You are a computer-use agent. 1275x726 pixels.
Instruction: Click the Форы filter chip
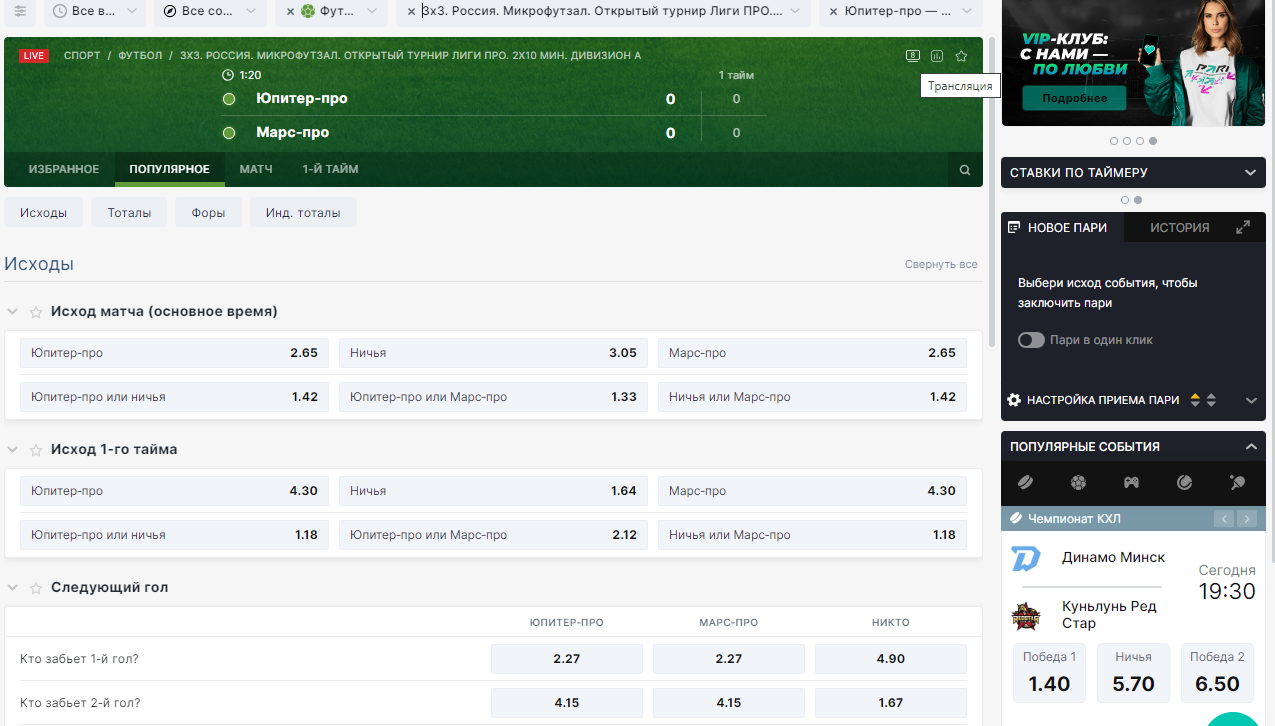click(x=208, y=213)
